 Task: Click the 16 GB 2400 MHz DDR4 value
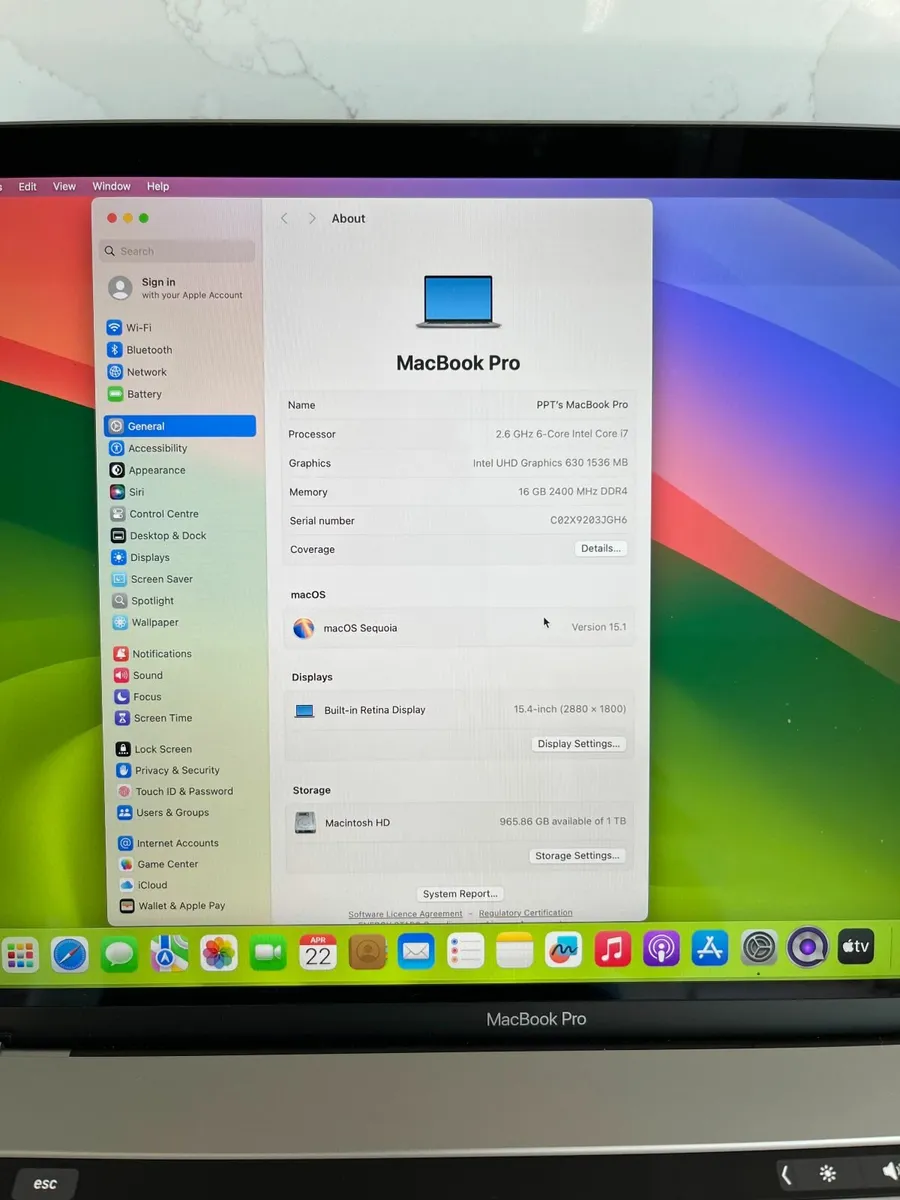(573, 492)
